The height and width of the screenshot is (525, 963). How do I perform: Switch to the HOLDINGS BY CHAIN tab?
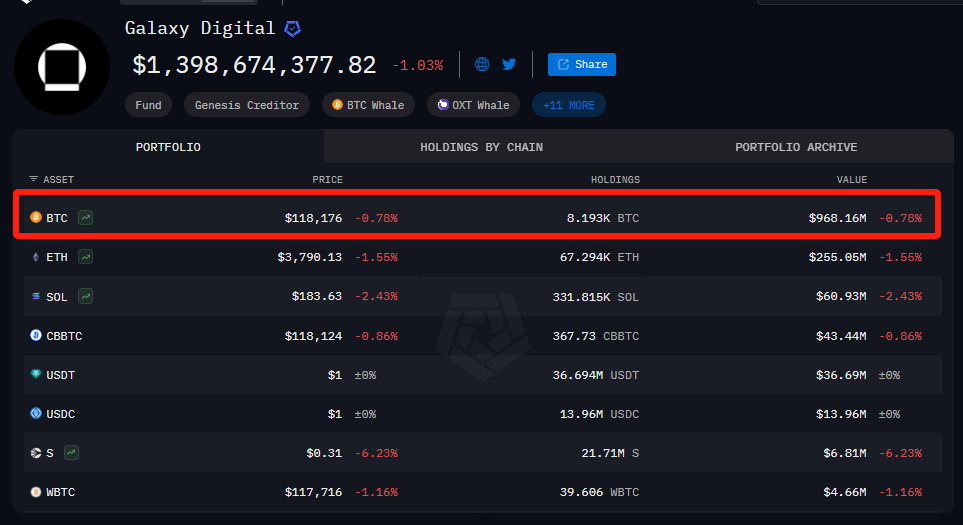click(x=482, y=147)
